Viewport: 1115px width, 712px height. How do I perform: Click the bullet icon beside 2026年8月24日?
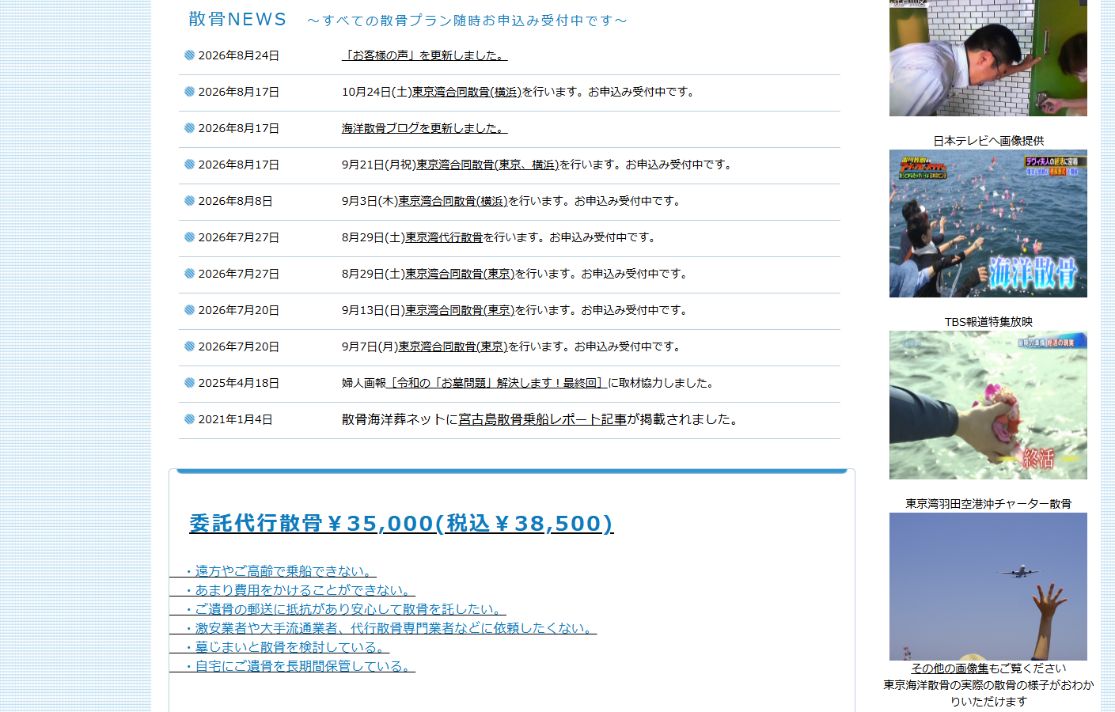point(189,55)
